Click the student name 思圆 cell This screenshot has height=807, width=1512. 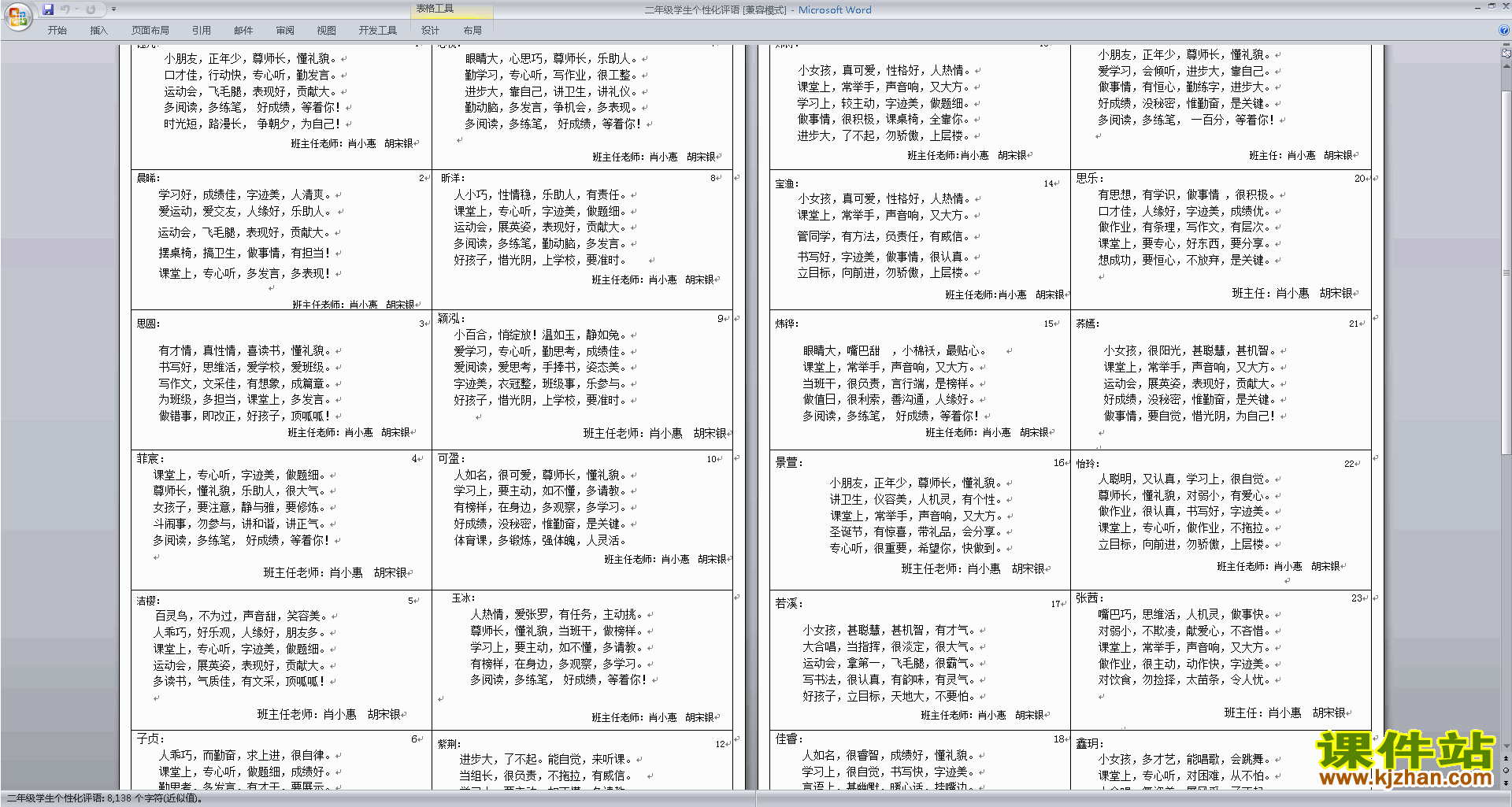point(147,323)
